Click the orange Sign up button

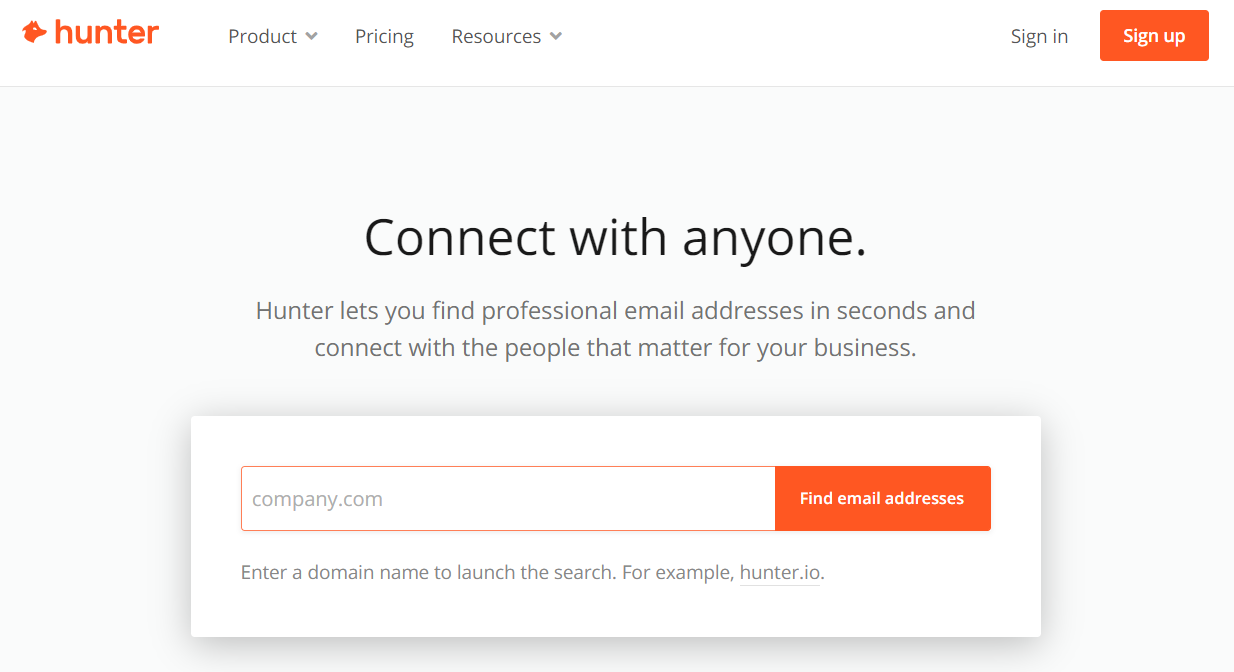click(x=1154, y=36)
